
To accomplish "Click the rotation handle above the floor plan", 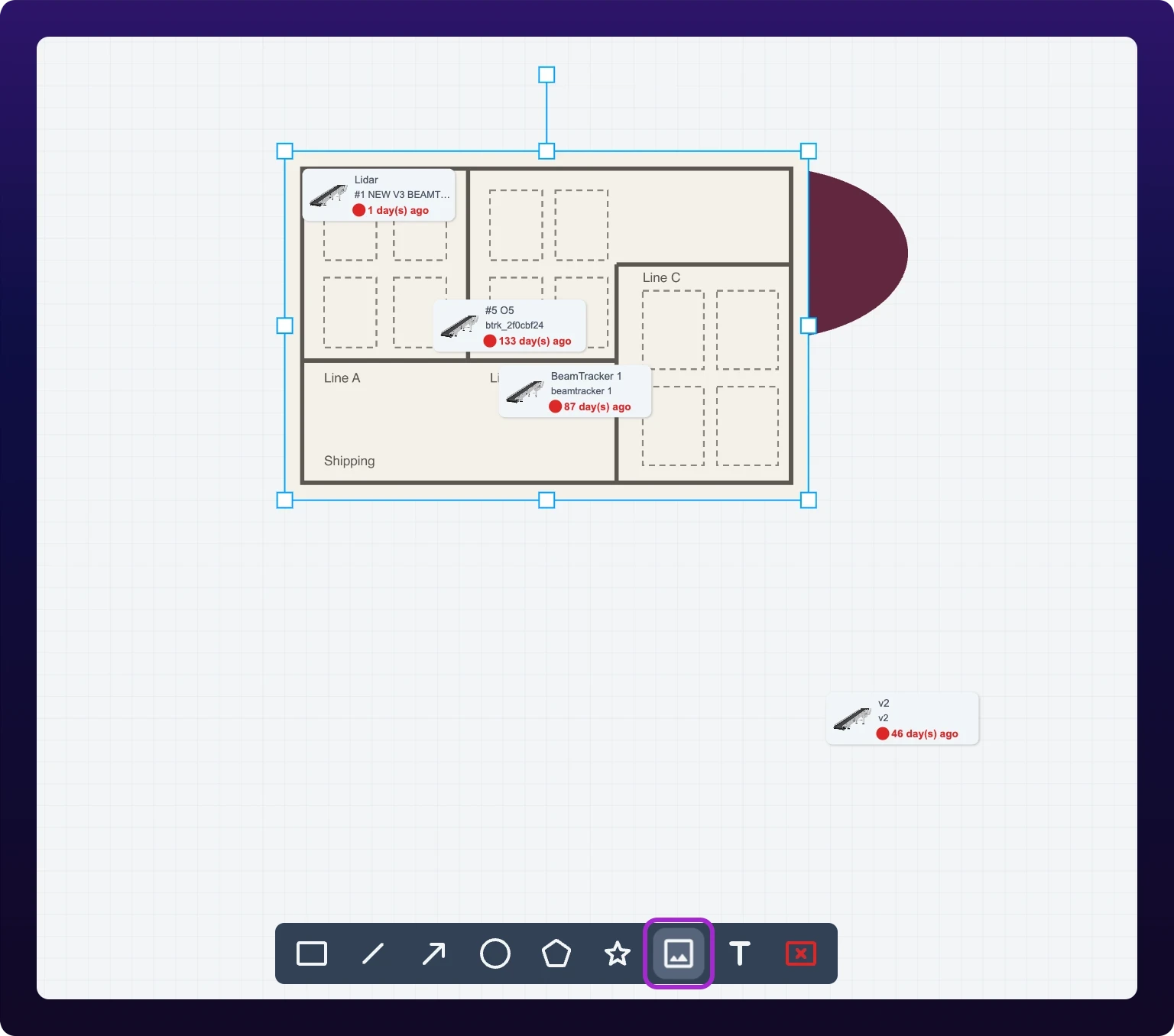I will tap(546, 75).
